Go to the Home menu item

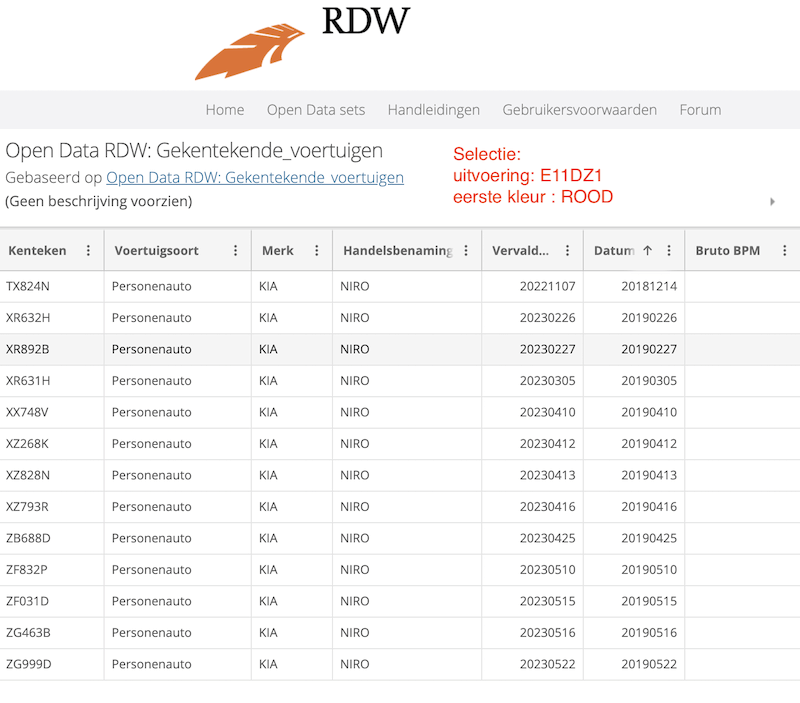[x=225, y=110]
